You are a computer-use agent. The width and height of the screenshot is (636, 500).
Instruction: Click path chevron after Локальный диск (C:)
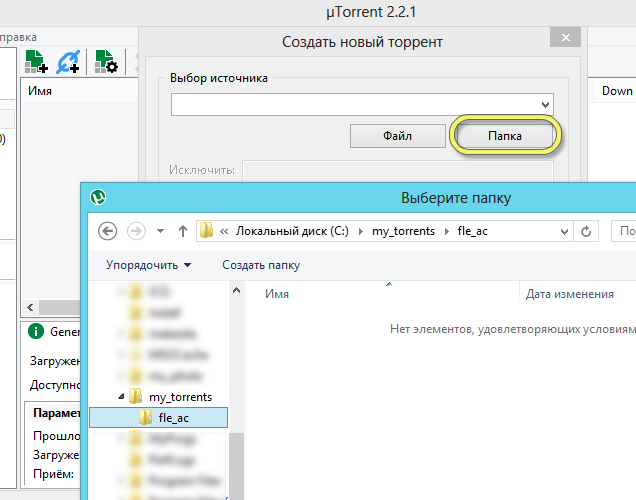361,232
